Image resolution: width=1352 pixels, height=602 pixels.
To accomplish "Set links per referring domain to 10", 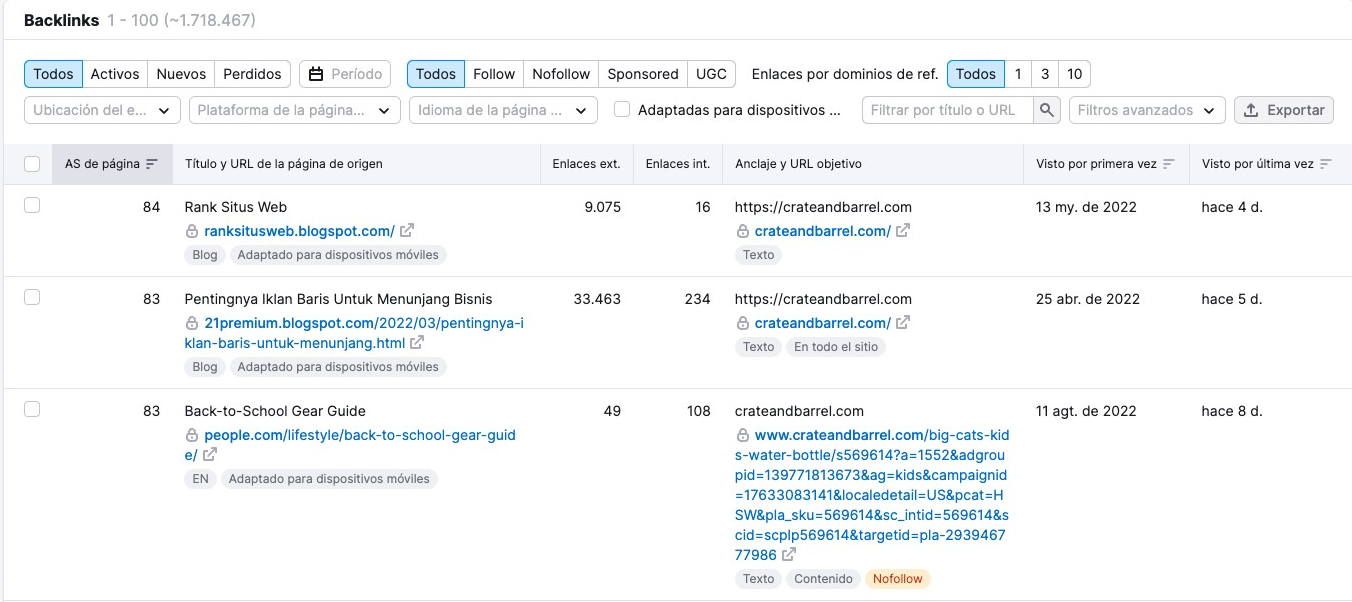I will click(1074, 74).
